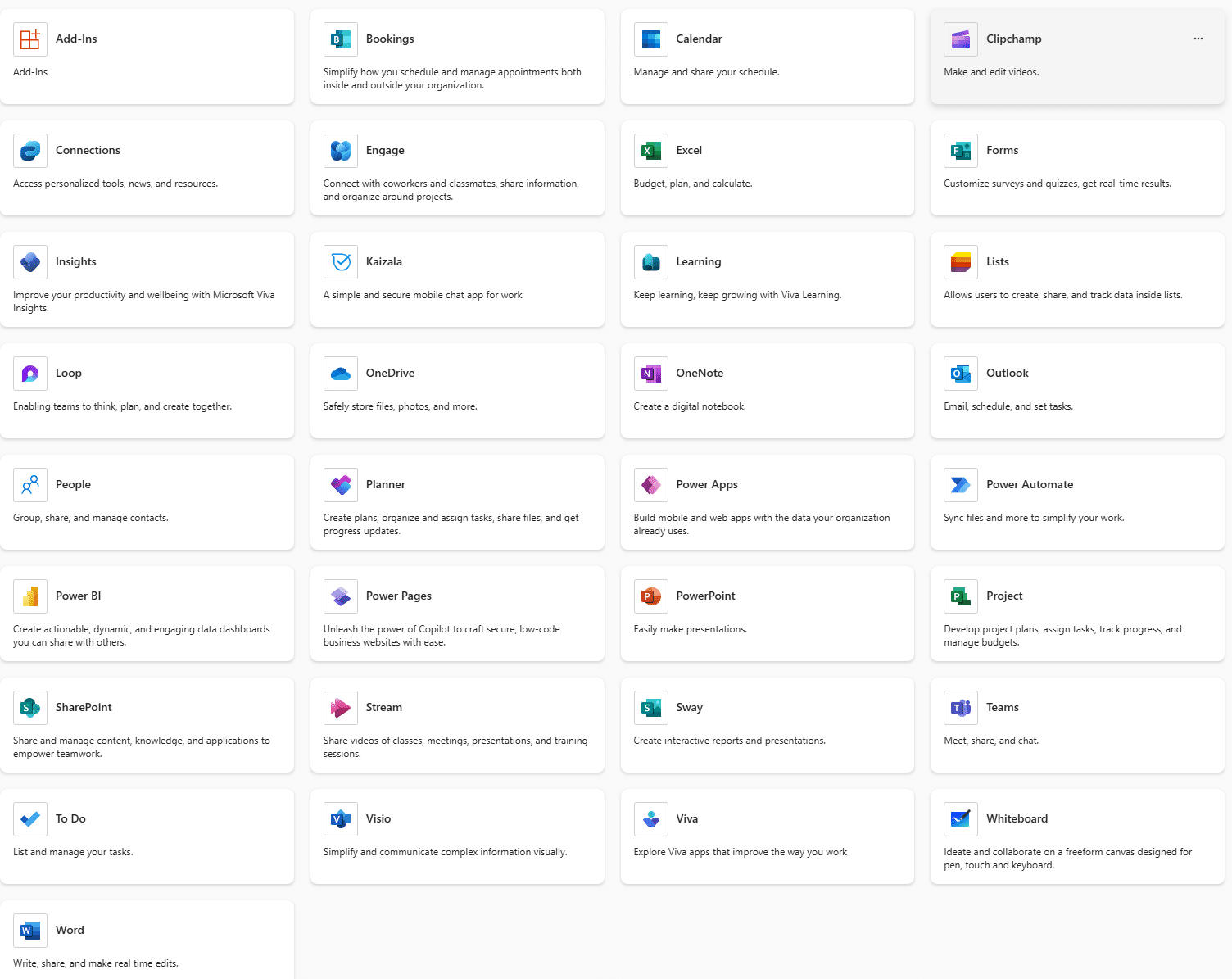Open the Excel app icon
The height and width of the screenshot is (979, 1232).
coord(651,151)
